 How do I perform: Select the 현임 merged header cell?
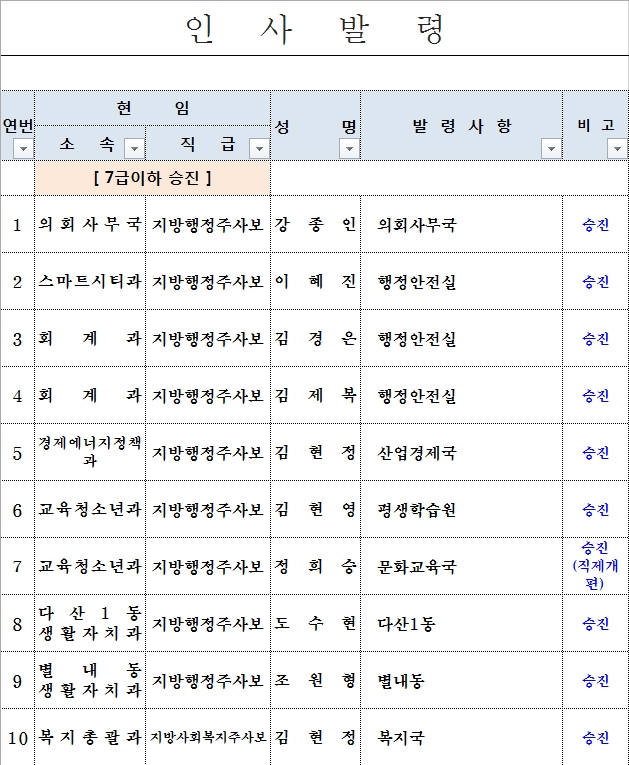152,108
